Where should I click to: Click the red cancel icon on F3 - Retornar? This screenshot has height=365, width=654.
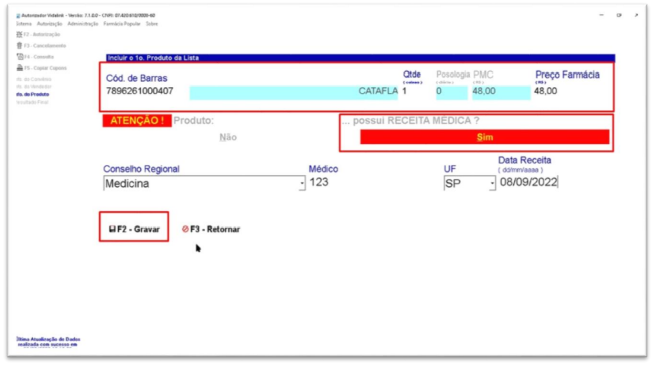(185, 229)
